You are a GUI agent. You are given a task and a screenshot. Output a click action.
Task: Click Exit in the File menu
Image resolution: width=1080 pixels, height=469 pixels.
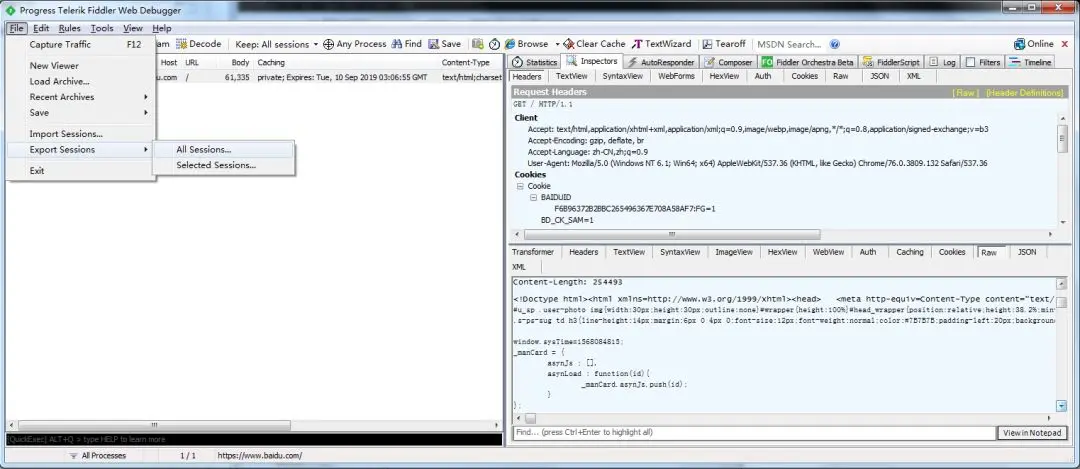coord(81,171)
